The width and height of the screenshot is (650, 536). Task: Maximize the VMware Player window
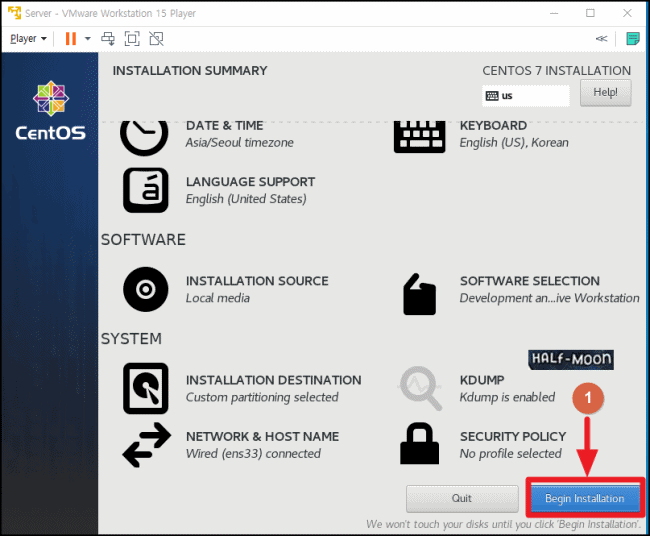coord(590,13)
